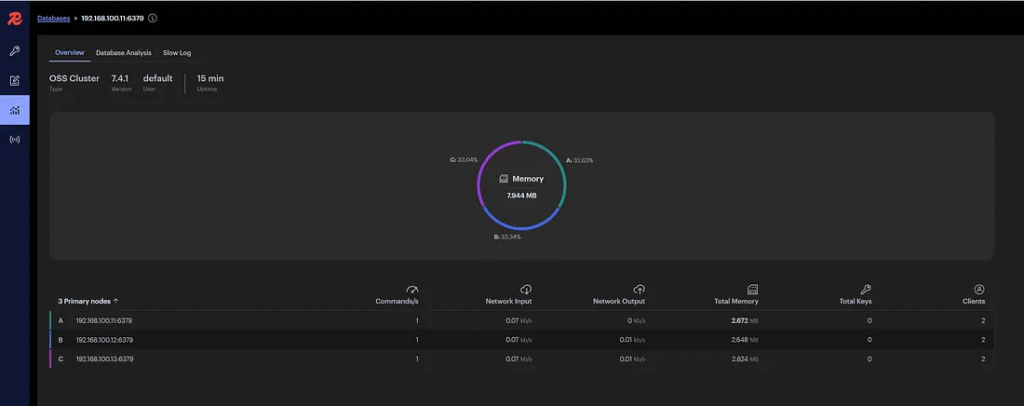The image size is (1024, 406).
Task: Click the Total Keys key icon in header
Action: click(866, 289)
